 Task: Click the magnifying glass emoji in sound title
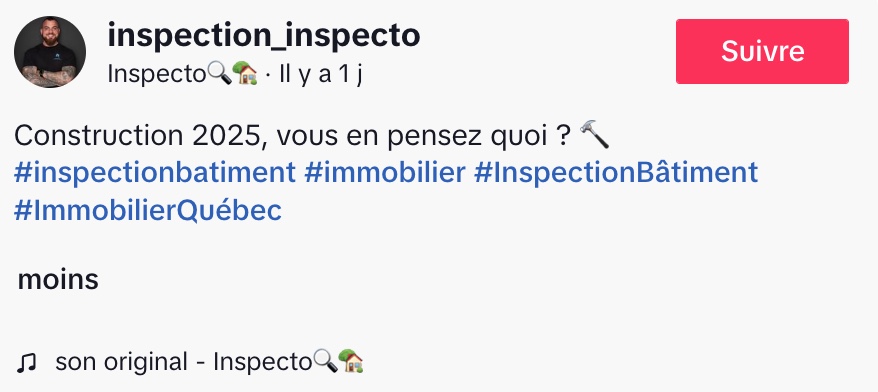point(325,361)
